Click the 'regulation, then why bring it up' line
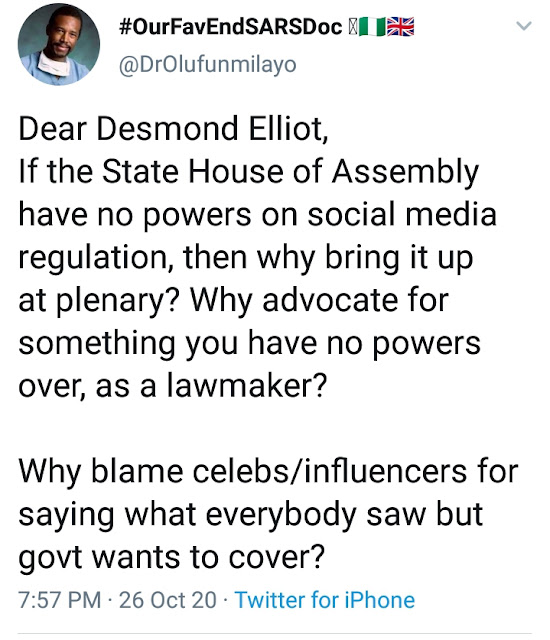The image size is (550, 640). pyautogui.click(x=246, y=258)
